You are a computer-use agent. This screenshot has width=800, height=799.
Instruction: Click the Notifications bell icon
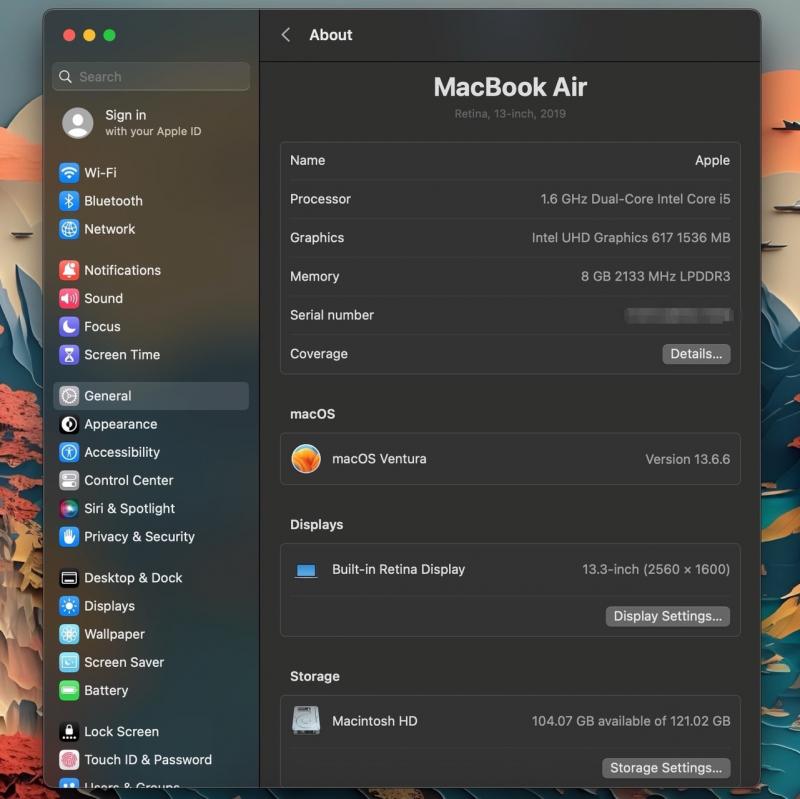click(69, 270)
